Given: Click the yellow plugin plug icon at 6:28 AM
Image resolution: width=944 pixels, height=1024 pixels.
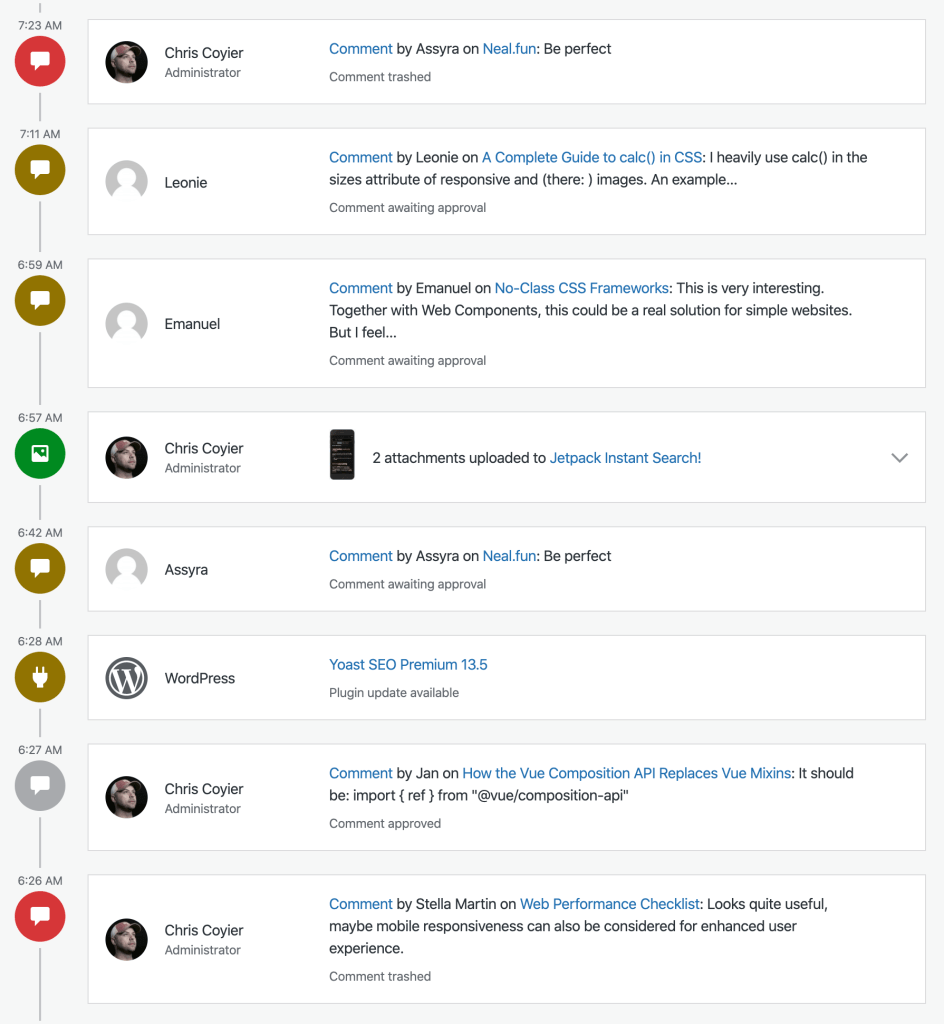Looking at the screenshot, I should (40, 678).
